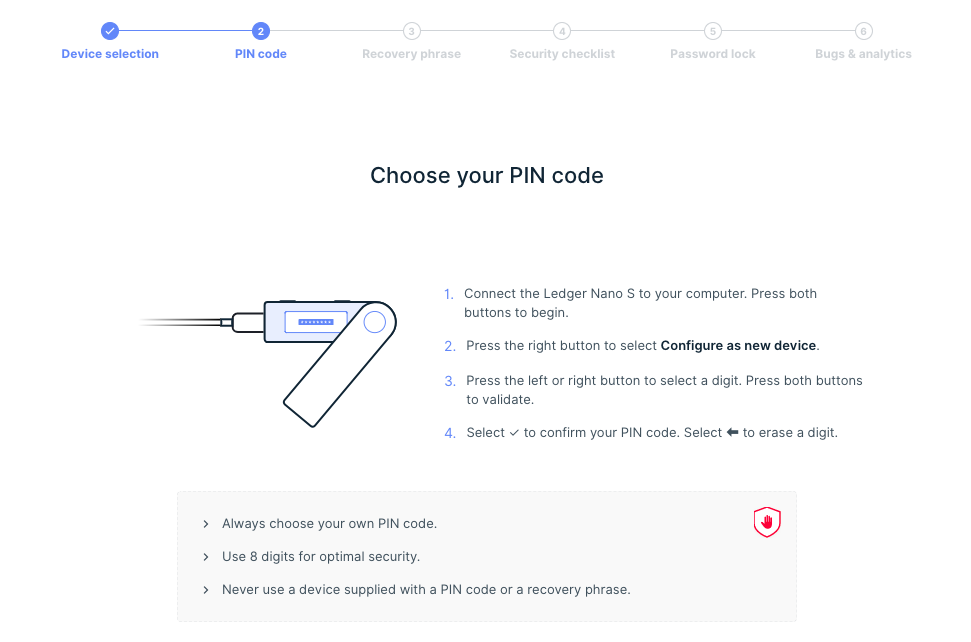
Task: Select the PIN code step label
Action: (261, 54)
